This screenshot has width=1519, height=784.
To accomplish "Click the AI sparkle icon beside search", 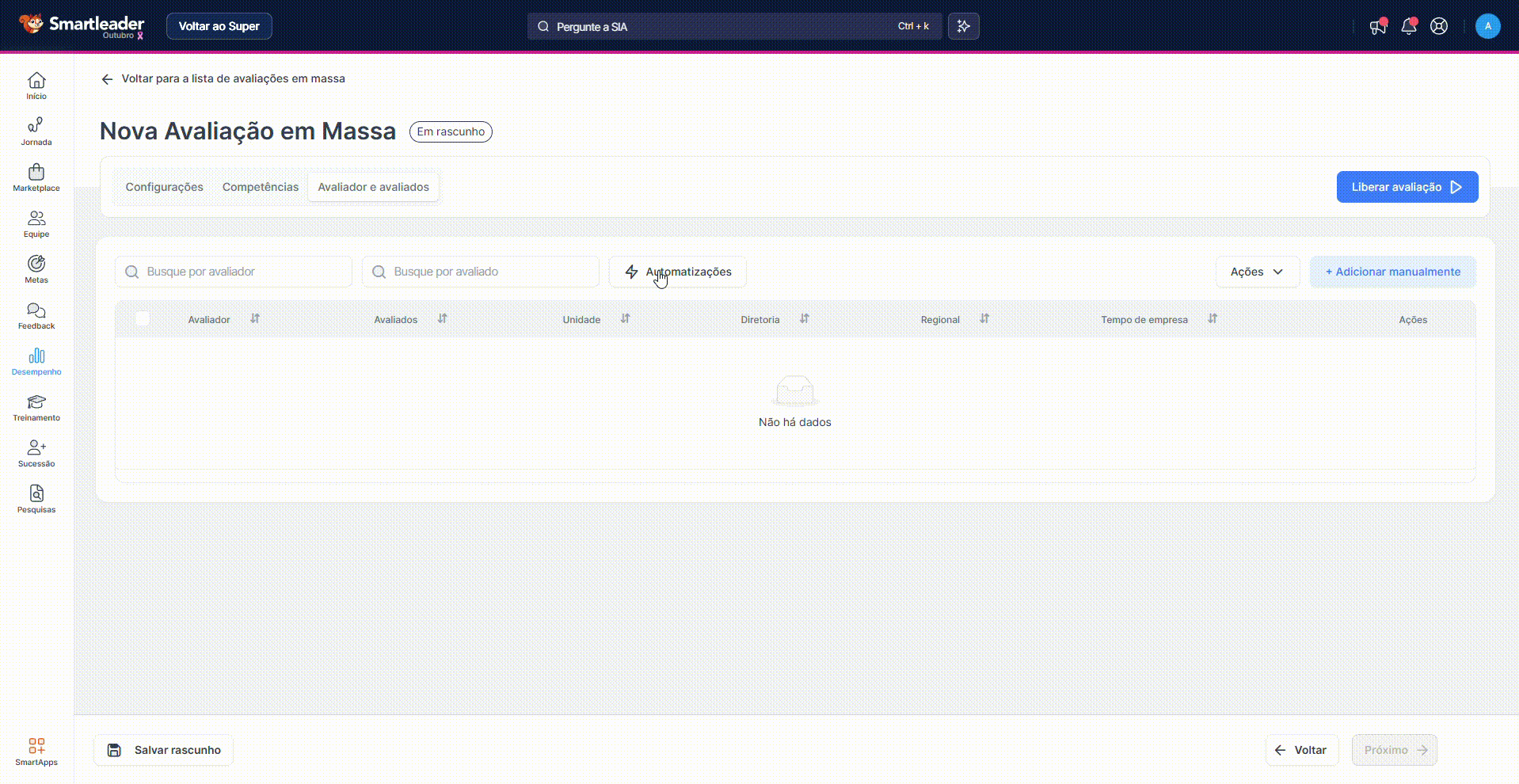I will 963,26.
